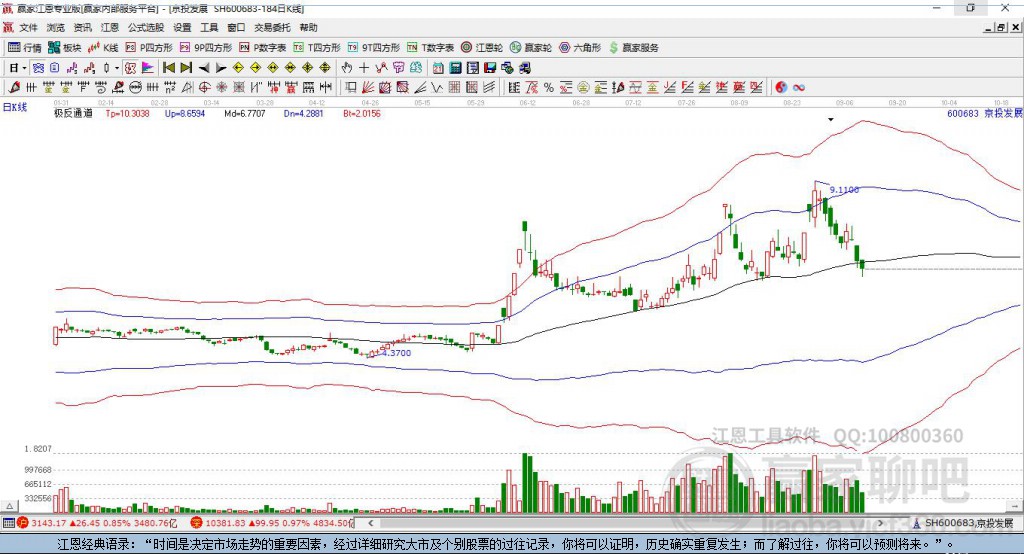Select the red starburst radial tool

click(221, 87)
